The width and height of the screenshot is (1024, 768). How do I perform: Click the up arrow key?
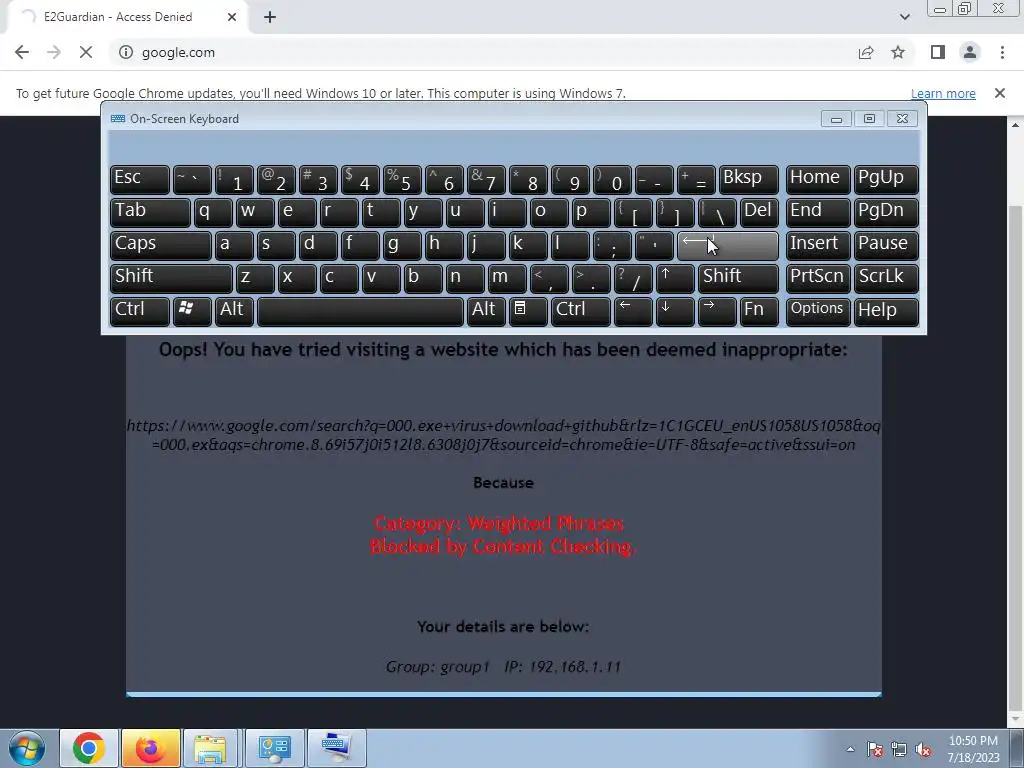click(675, 278)
